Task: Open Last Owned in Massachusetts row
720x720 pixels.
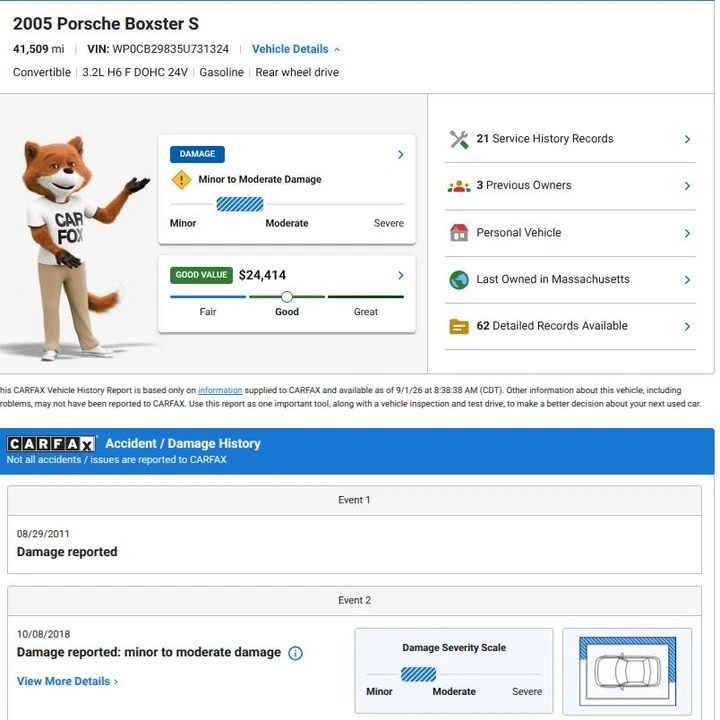Action: [570, 280]
